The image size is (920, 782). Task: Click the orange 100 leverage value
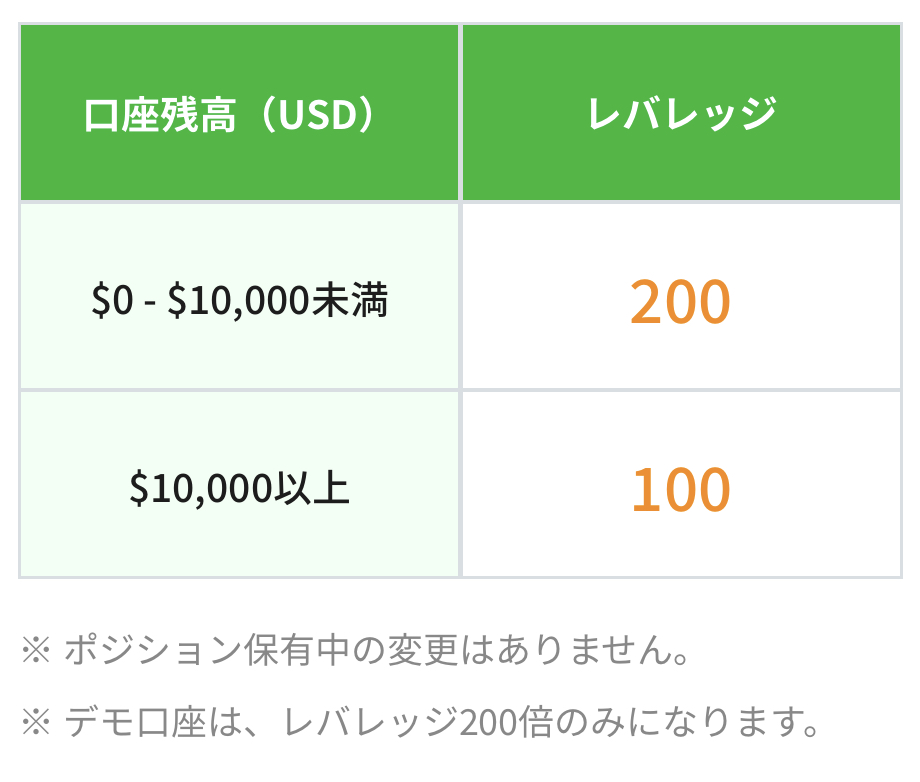(681, 489)
